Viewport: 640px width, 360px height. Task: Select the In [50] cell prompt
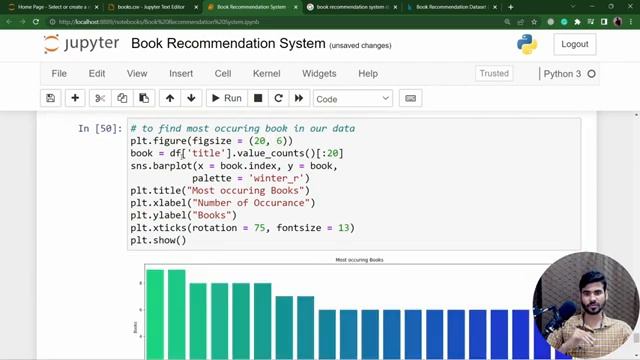pyautogui.click(x=100, y=129)
